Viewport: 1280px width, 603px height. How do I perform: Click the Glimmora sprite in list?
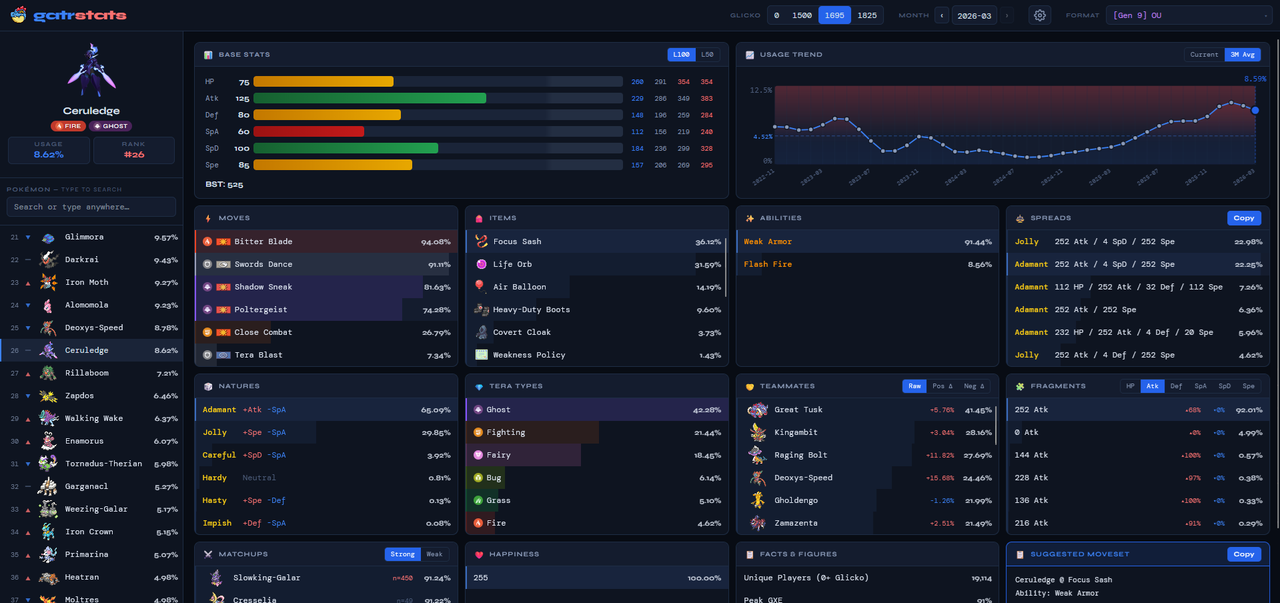click(x=48, y=237)
